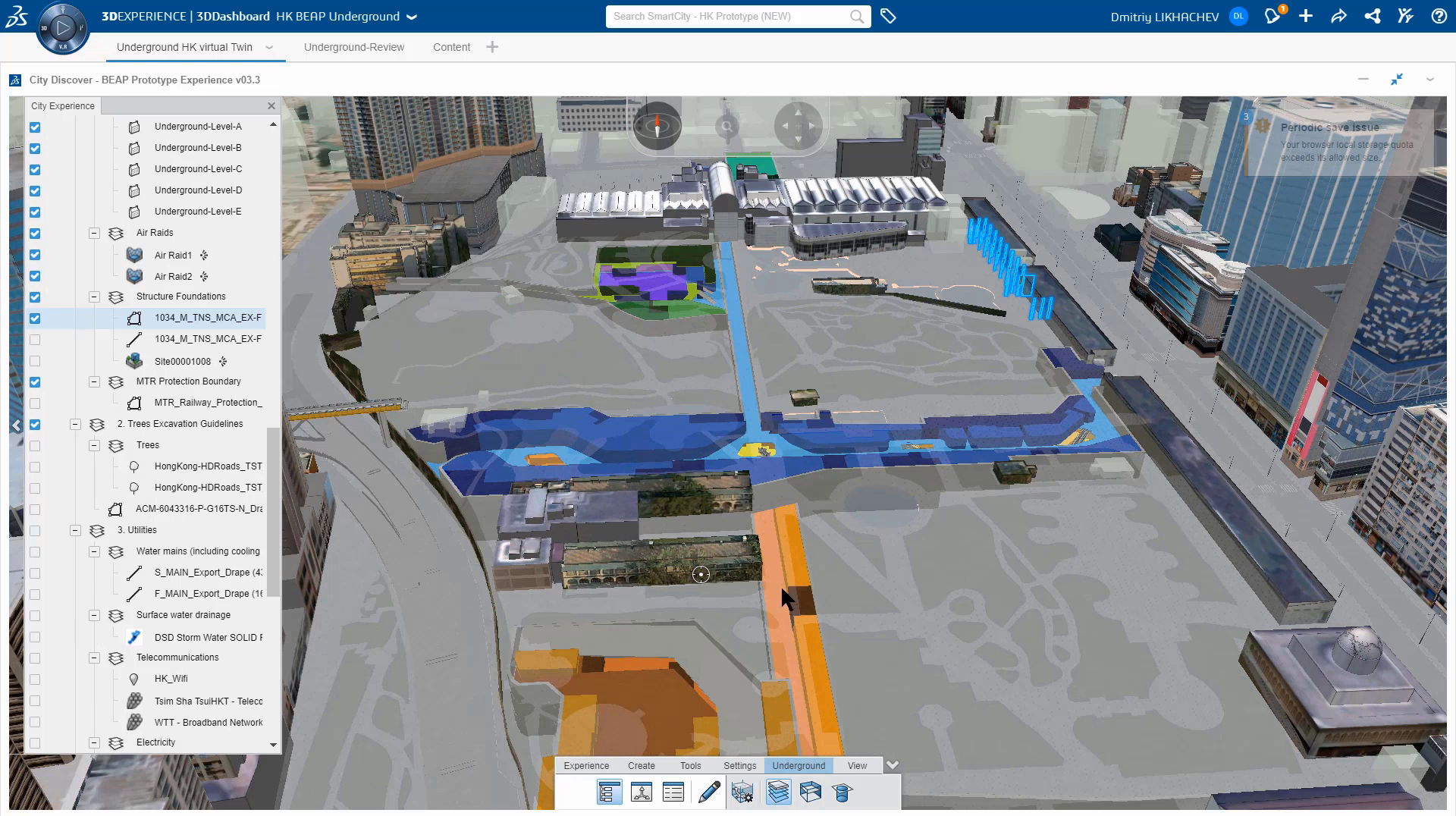Click the underground section box icon
The image size is (1456, 816).
pyautogui.click(x=810, y=792)
